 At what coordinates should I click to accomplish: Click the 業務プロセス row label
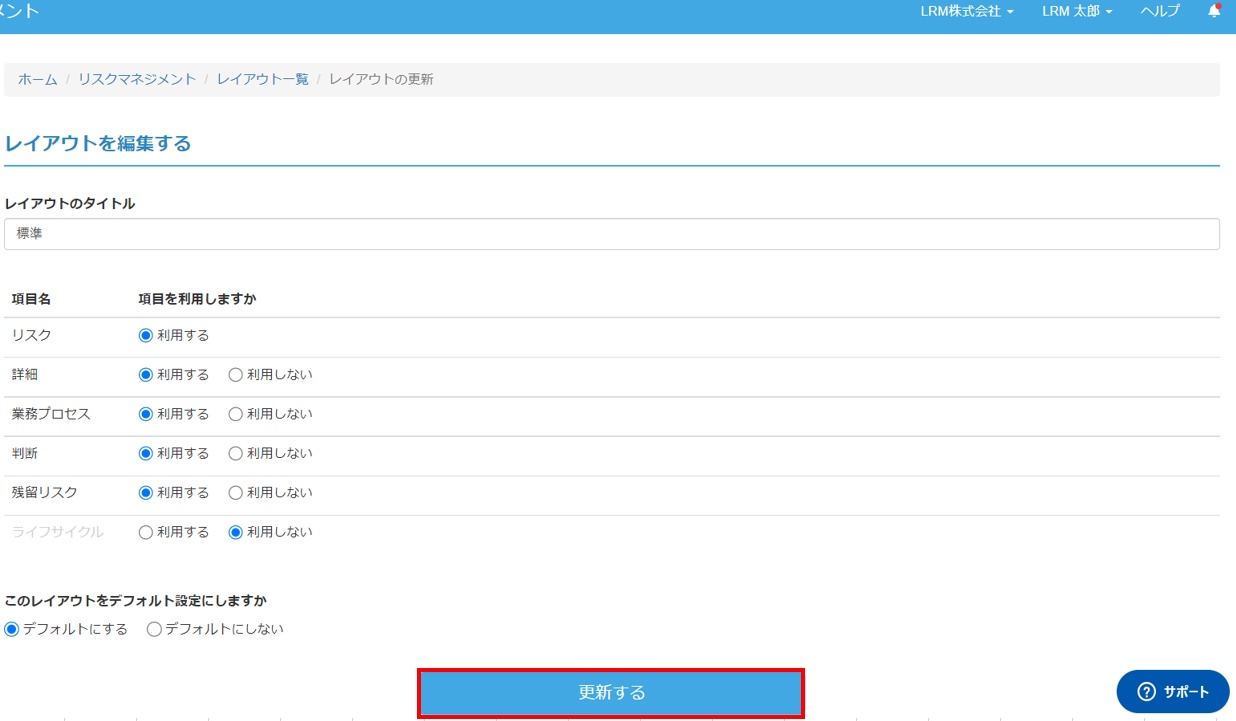point(51,414)
